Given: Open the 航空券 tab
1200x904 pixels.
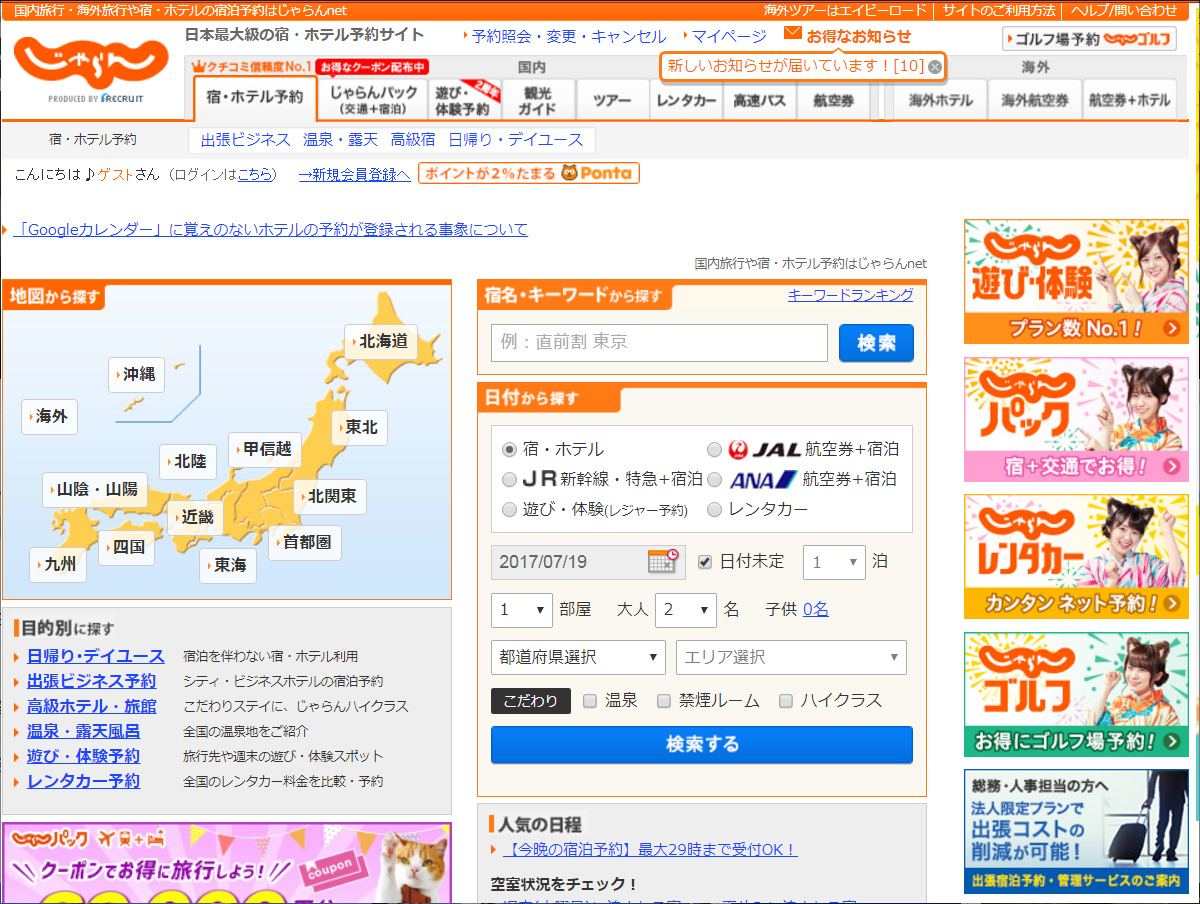Looking at the screenshot, I should (x=834, y=100).
